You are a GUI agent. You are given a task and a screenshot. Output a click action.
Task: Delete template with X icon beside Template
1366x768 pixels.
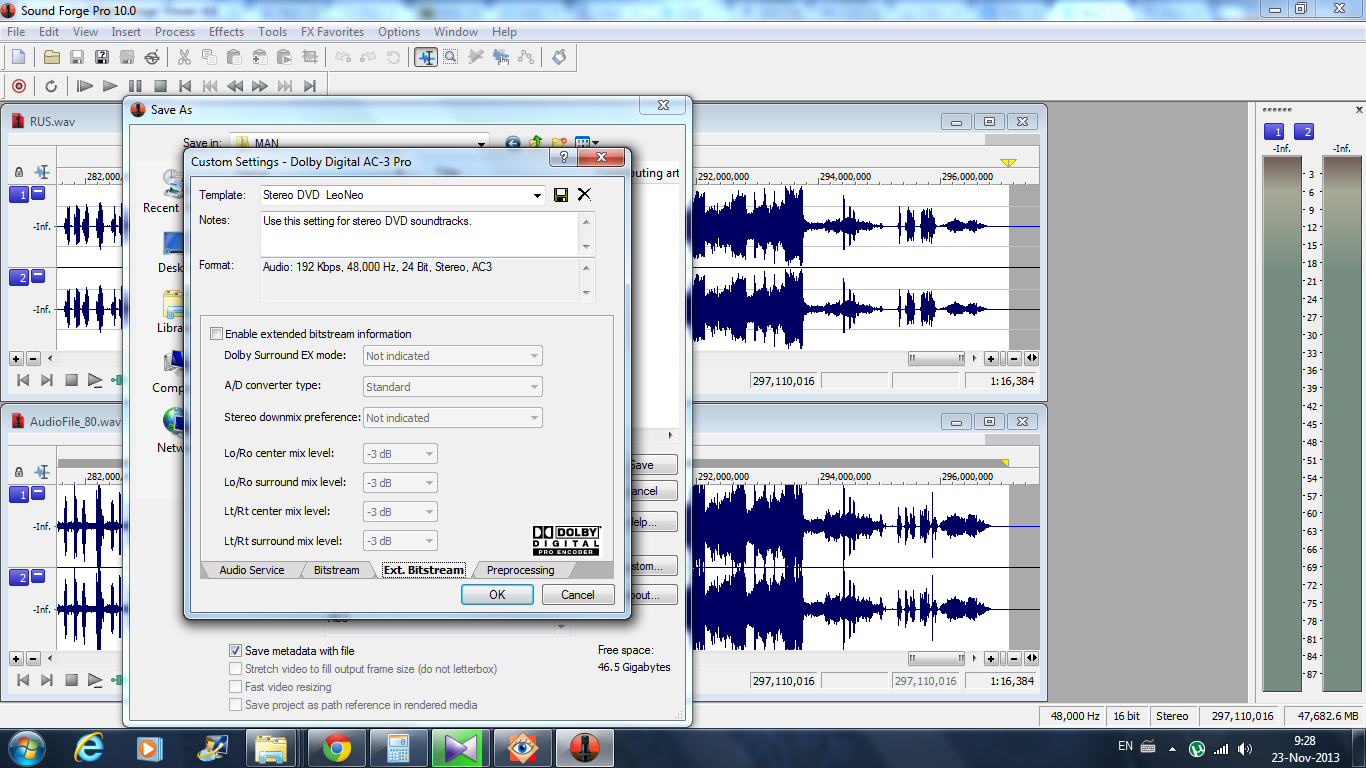tap(584, 195)
